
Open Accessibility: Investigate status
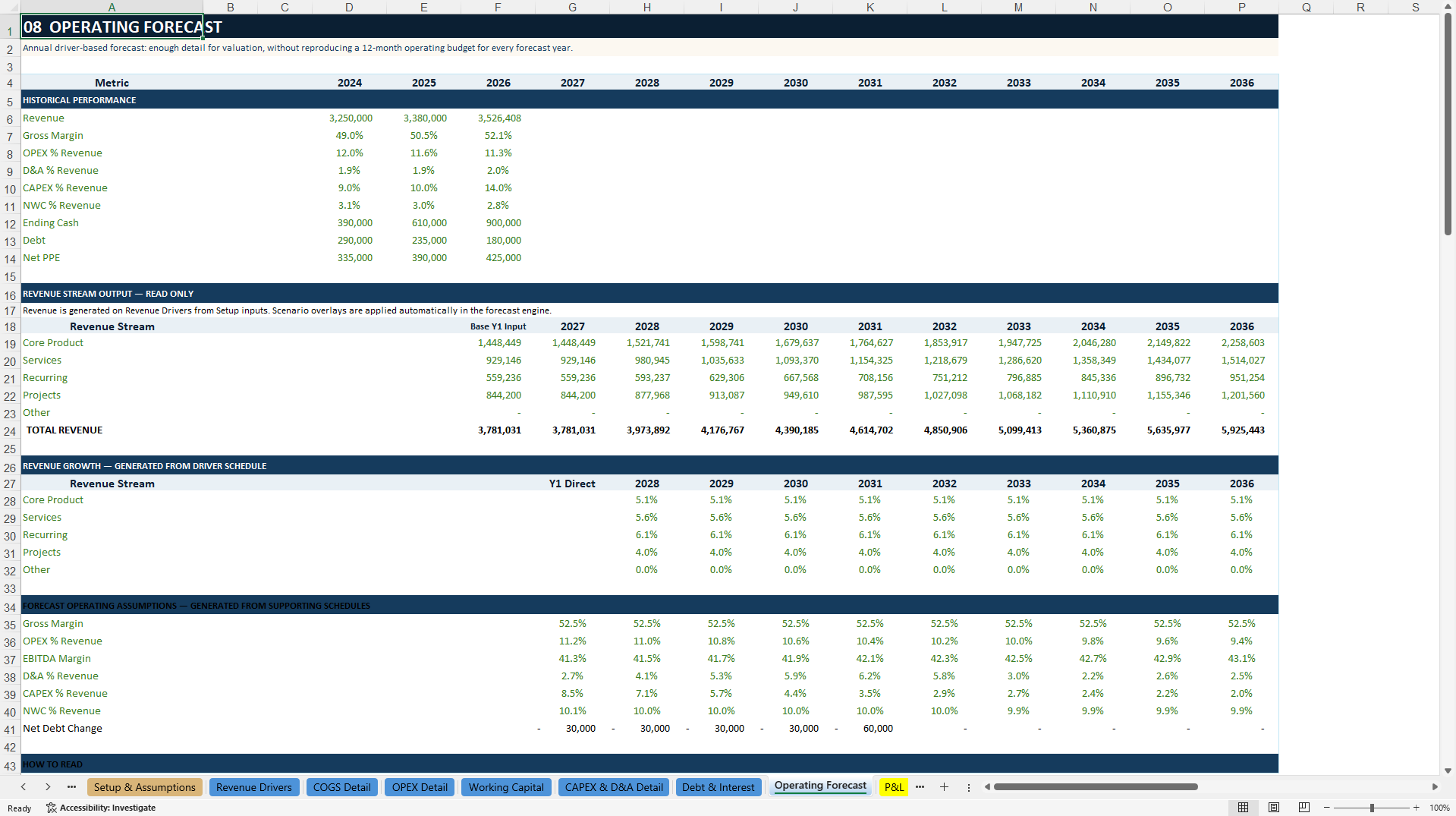(x=100, y=808)
